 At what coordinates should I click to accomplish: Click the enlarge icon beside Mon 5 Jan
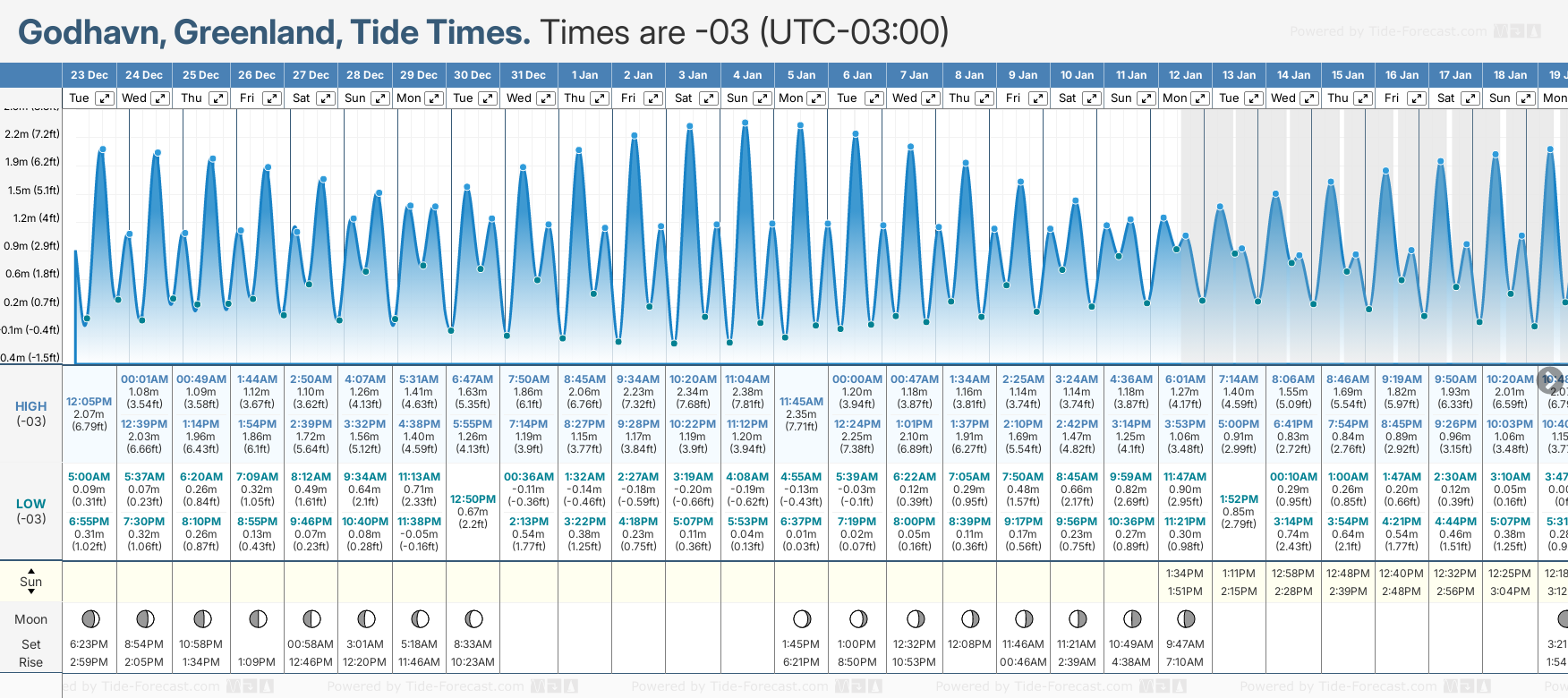click(816, 98)
